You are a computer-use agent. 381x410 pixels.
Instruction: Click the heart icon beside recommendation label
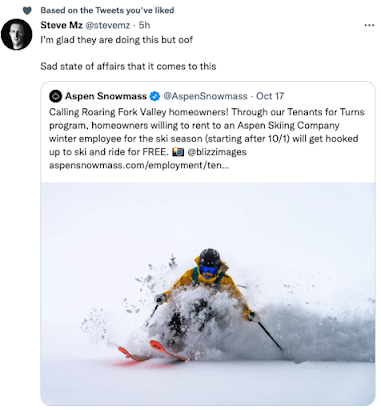tap(27, 11)
